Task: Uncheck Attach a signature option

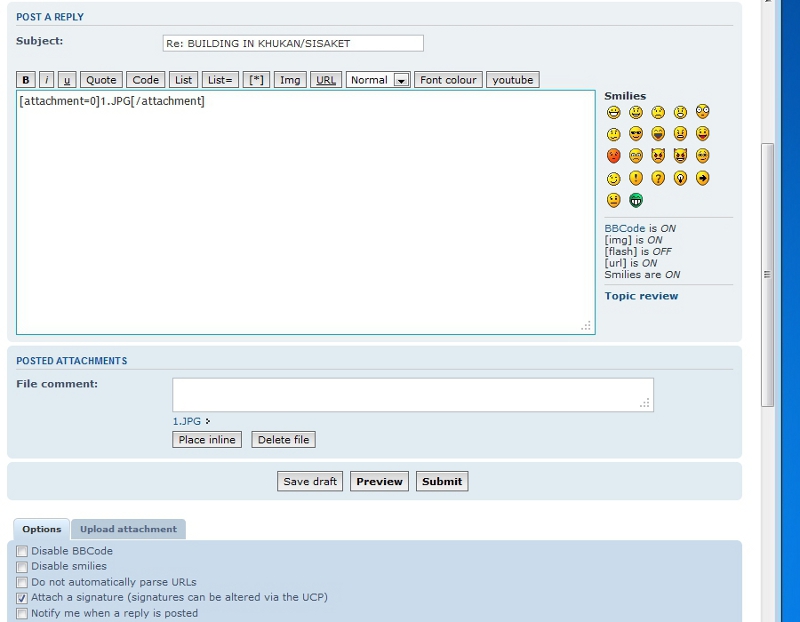Action: 22,598
